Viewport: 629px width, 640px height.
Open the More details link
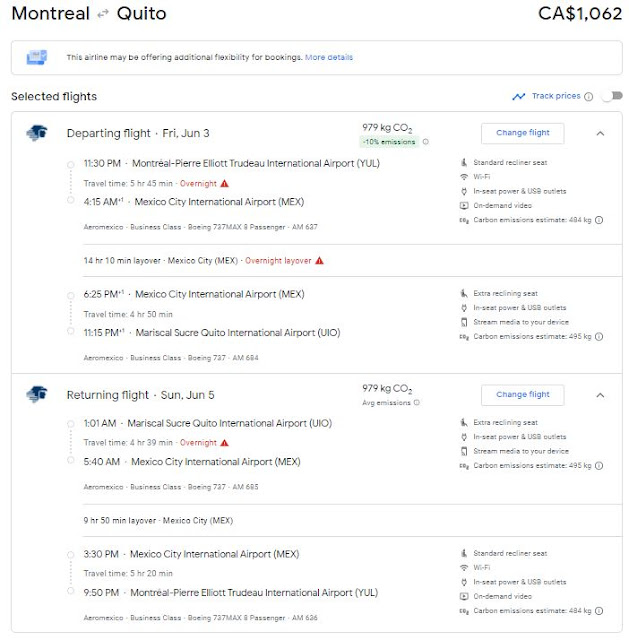coord(329,57)
